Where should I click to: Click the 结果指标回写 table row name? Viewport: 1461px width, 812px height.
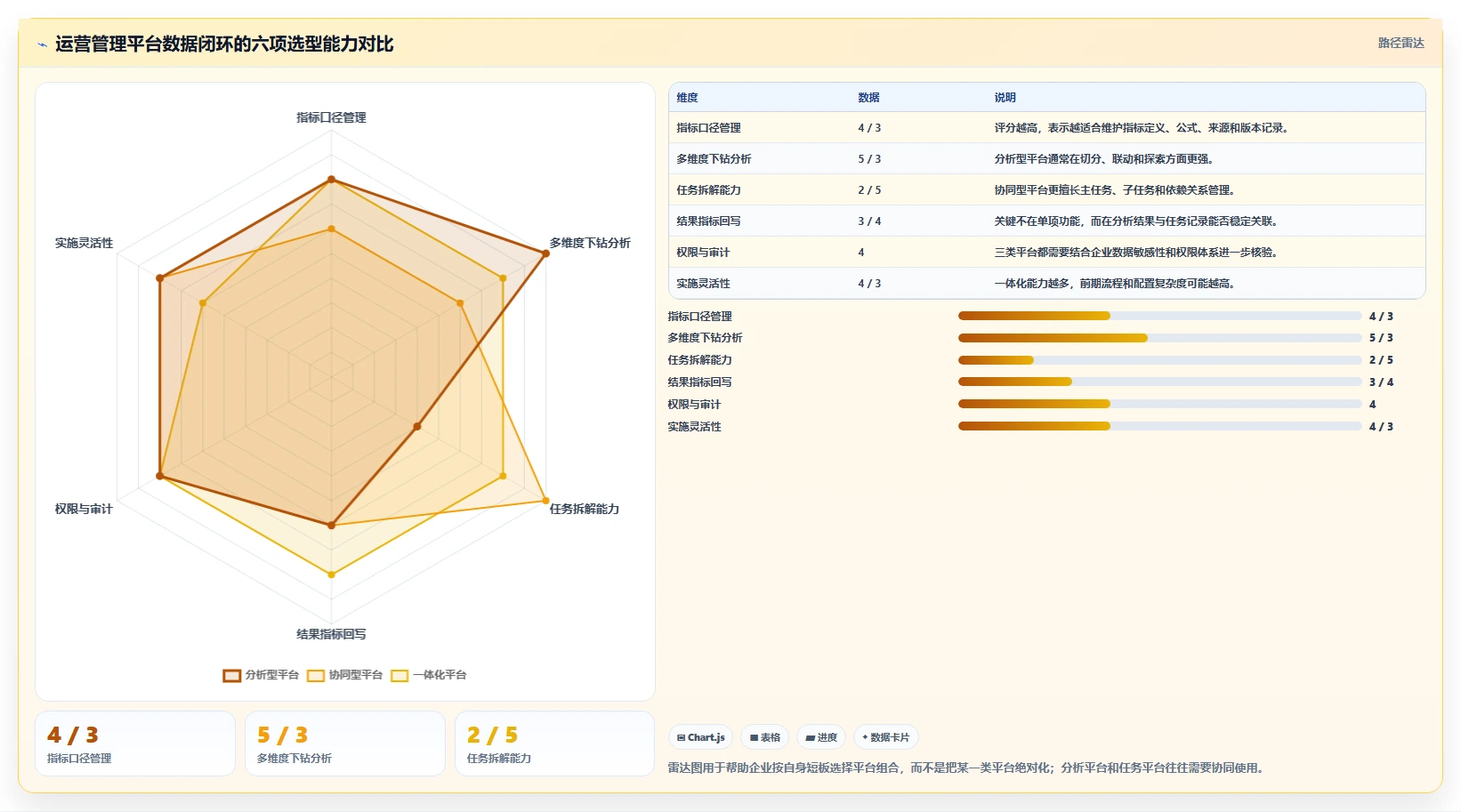click(x=708, y=221)
